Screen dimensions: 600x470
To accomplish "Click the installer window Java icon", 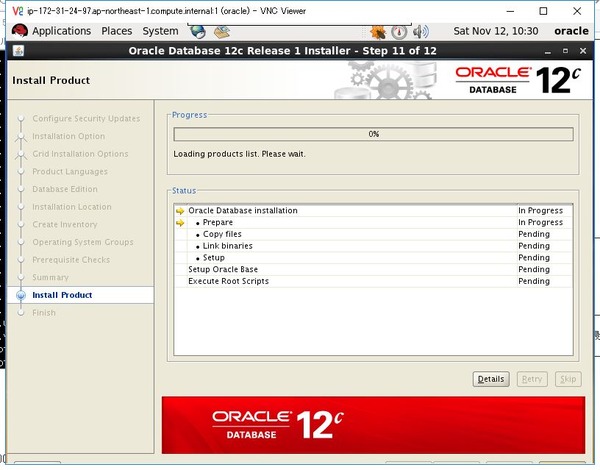I will tap(18, 51).
